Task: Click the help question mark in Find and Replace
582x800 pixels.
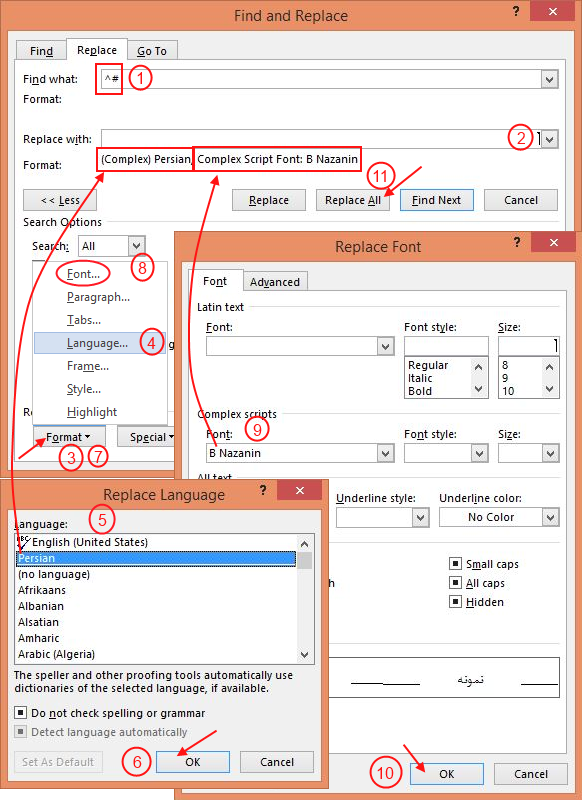Action: (516, 11)
